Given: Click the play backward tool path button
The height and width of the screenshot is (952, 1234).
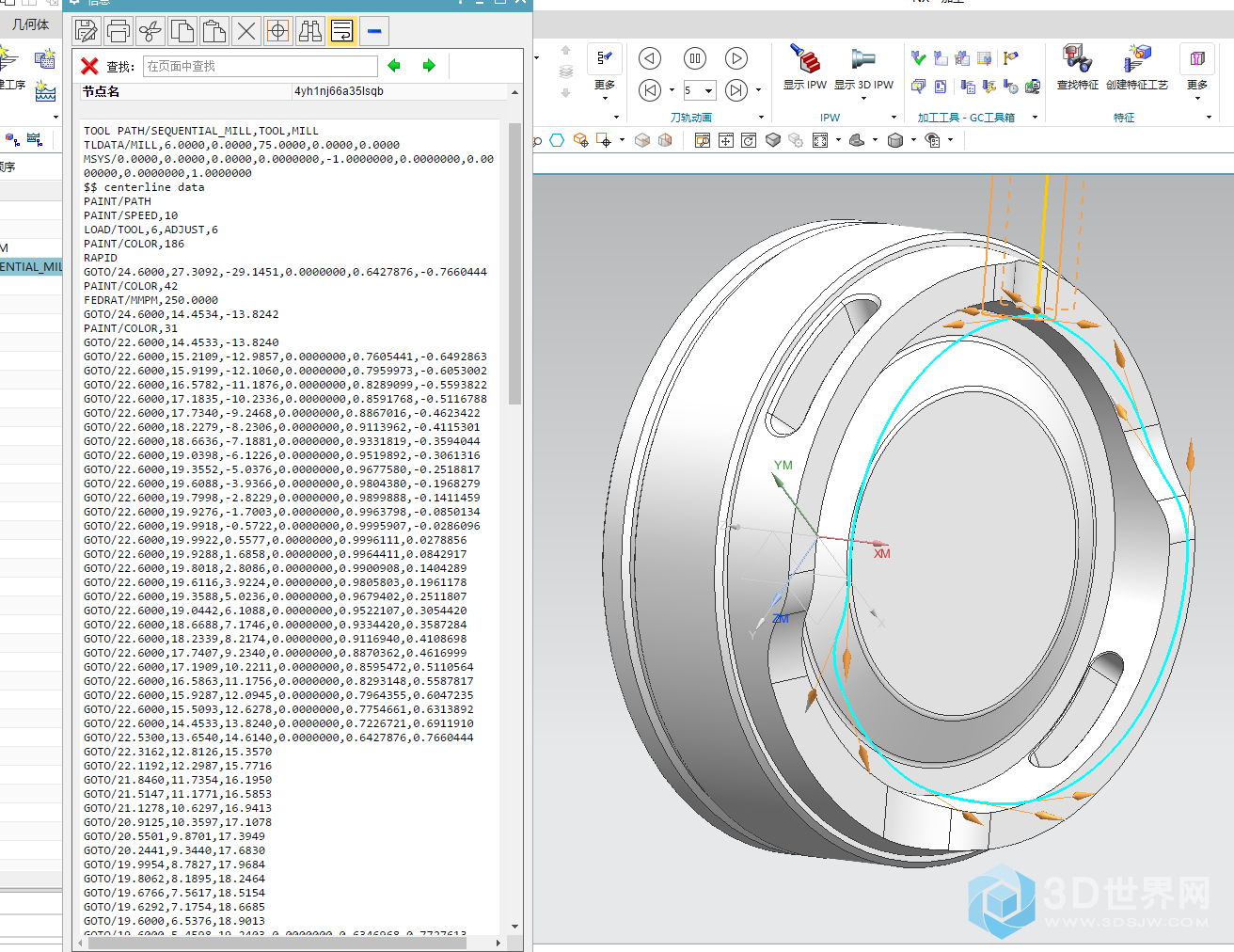Looking at the screenshot, I should click(x=650, y=58).
